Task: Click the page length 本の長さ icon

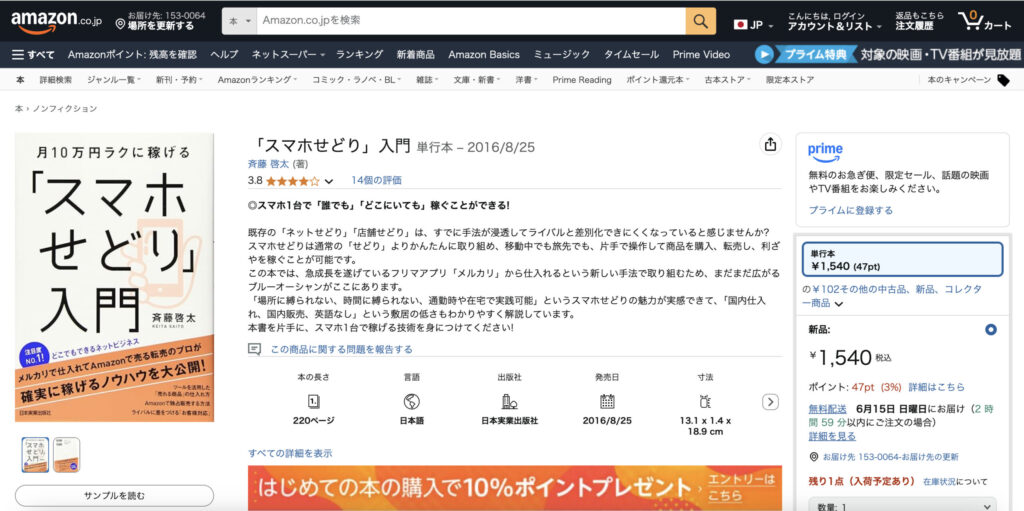Action: point(313,401)
